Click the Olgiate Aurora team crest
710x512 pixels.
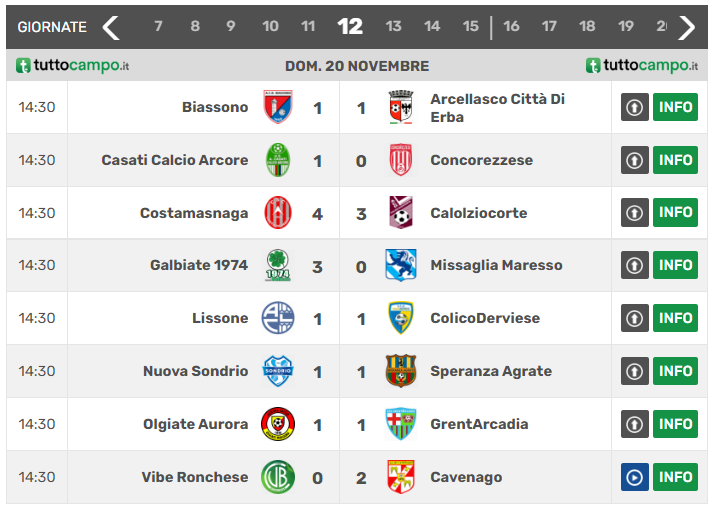[278, 424]
